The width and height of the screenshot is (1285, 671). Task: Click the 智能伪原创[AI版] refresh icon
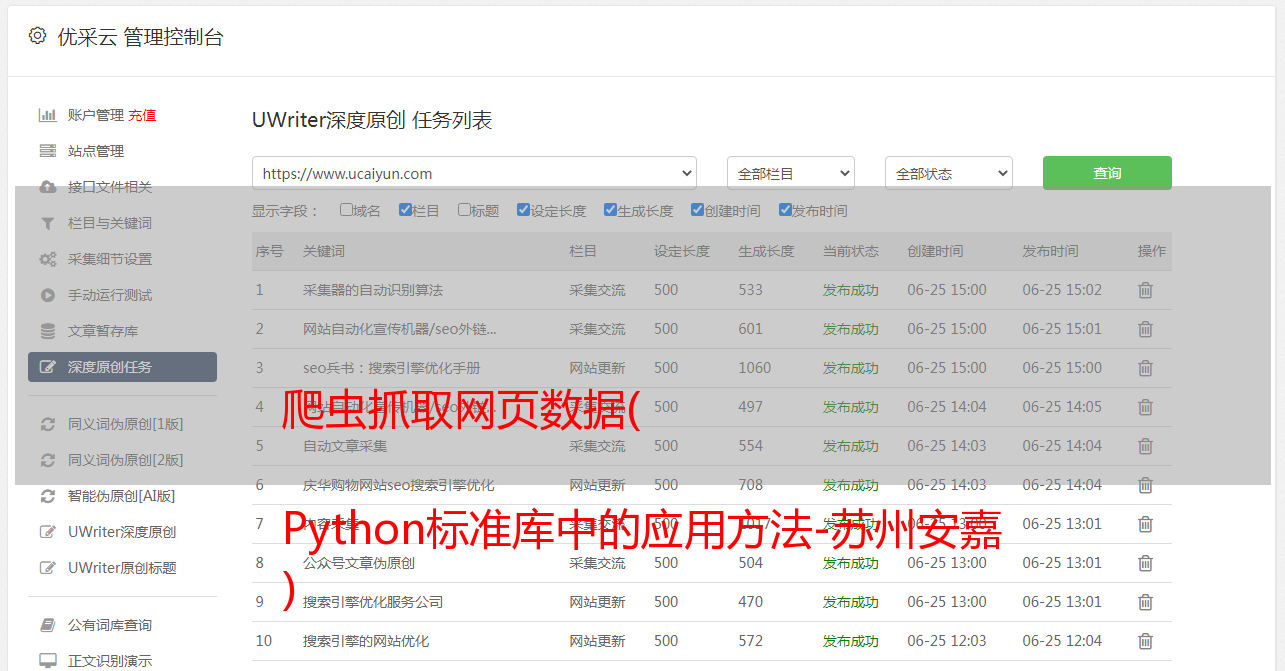click(47, 496)
